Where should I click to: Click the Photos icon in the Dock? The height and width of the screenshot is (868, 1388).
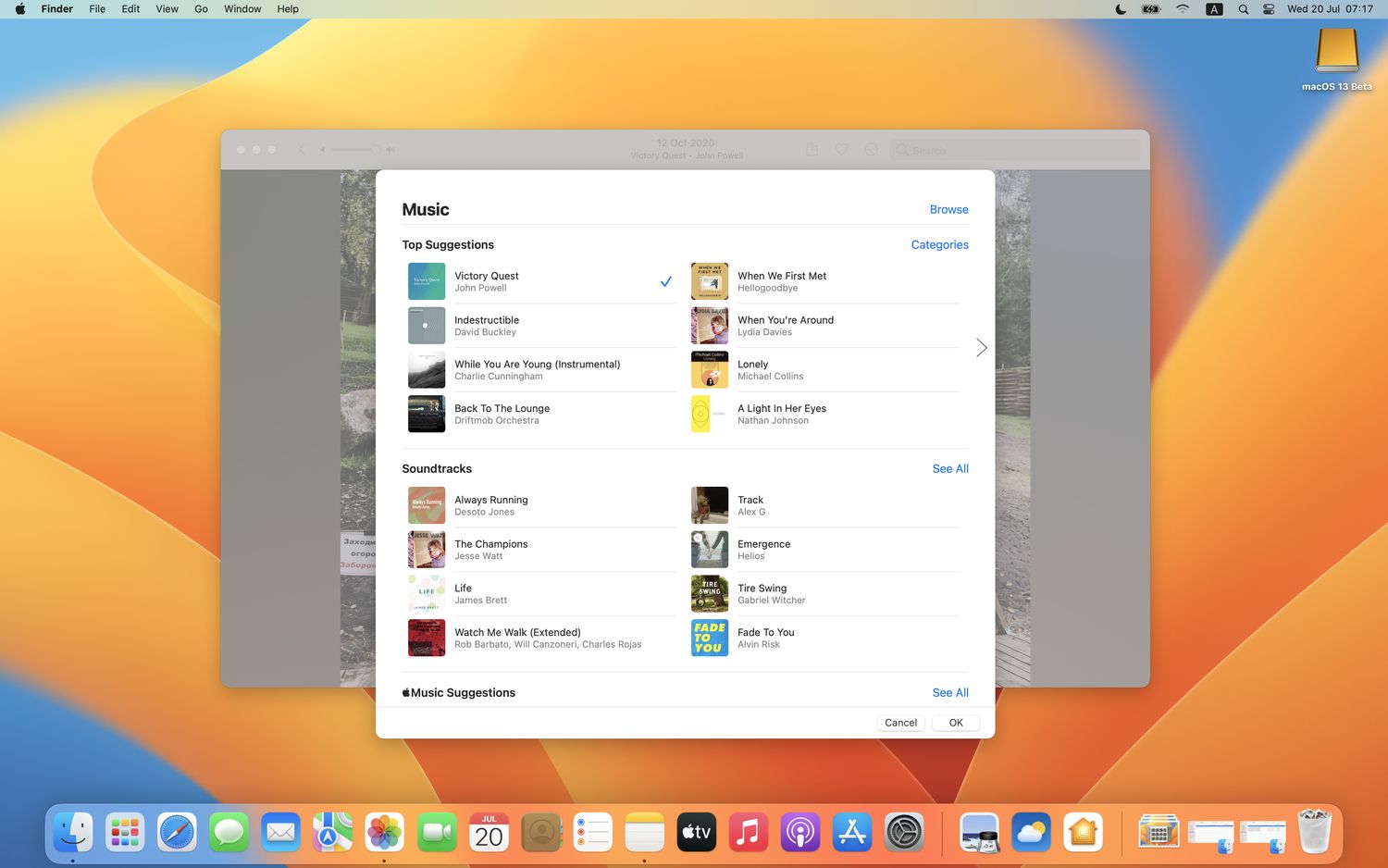(384, 833)
